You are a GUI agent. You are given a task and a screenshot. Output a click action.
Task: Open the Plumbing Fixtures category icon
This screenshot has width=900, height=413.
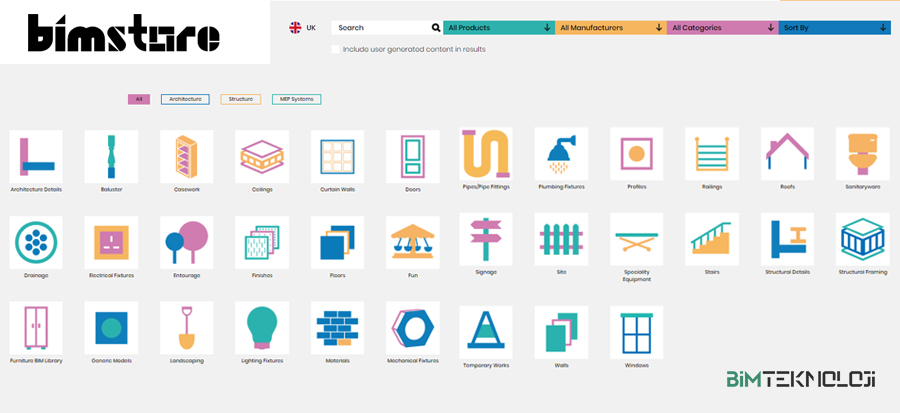[x=561, y=154]
